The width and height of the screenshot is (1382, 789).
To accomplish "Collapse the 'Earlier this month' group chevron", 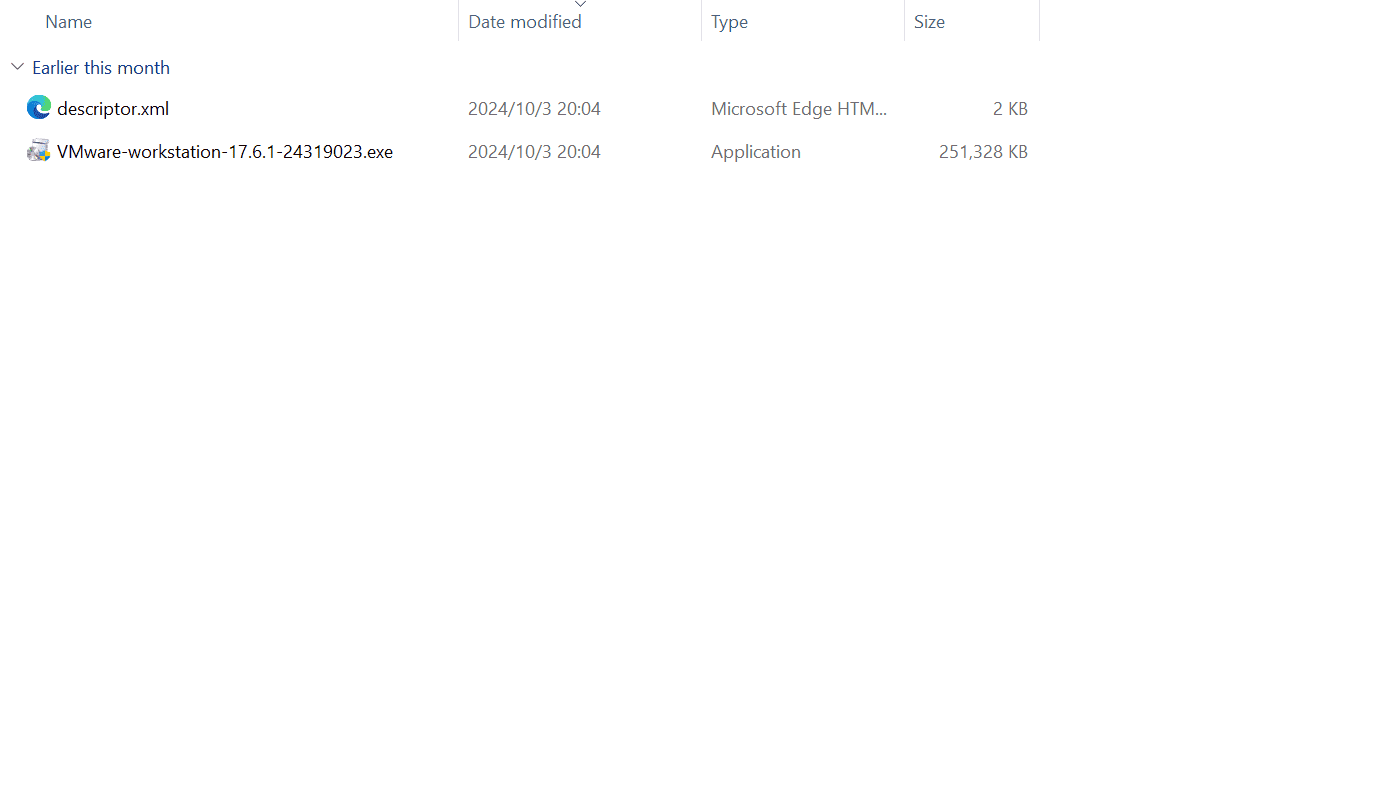I will pos(17,67).
